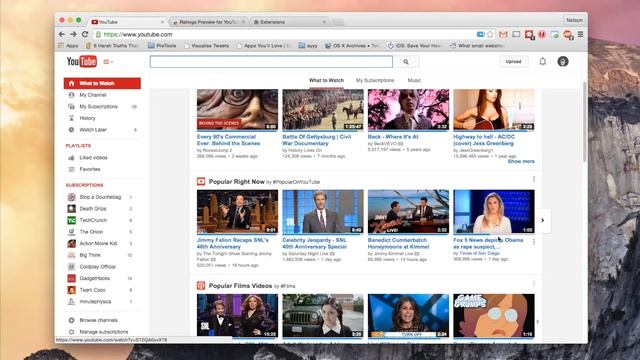The height and width of the screenshot is (360, 640).
Task: Open ProTools bookmark folder
Action: (x=162, y=46)
